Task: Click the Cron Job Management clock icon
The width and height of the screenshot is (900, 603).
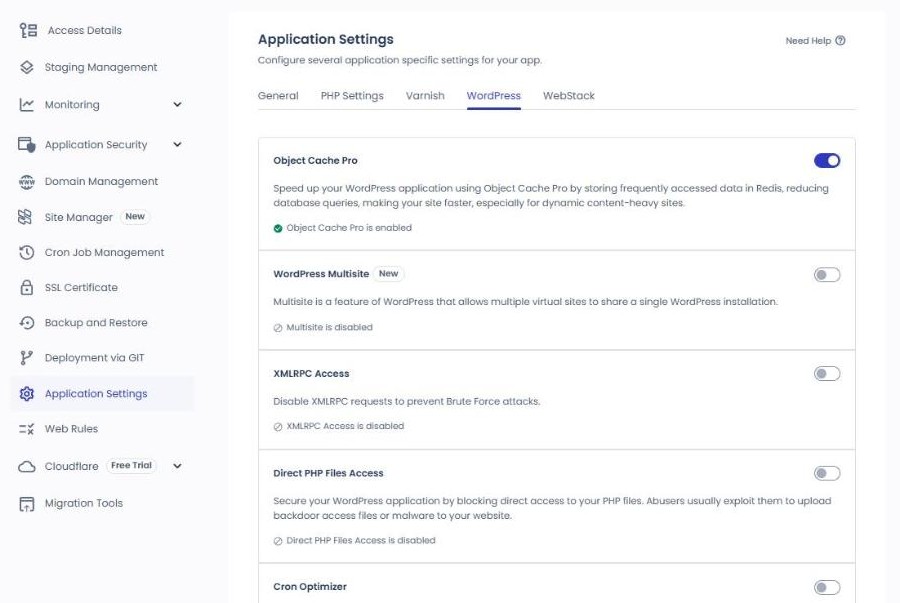Action: point(27,252)
